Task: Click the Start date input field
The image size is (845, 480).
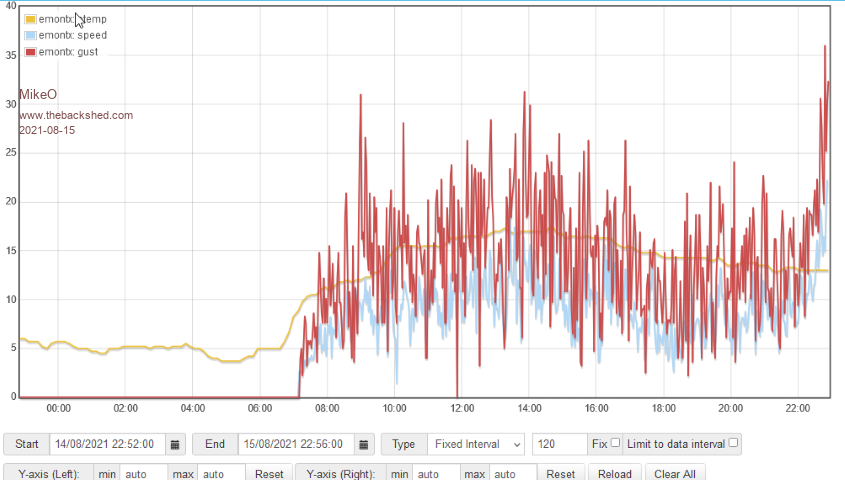Action: pyautogui.click(x=106, y=444)
